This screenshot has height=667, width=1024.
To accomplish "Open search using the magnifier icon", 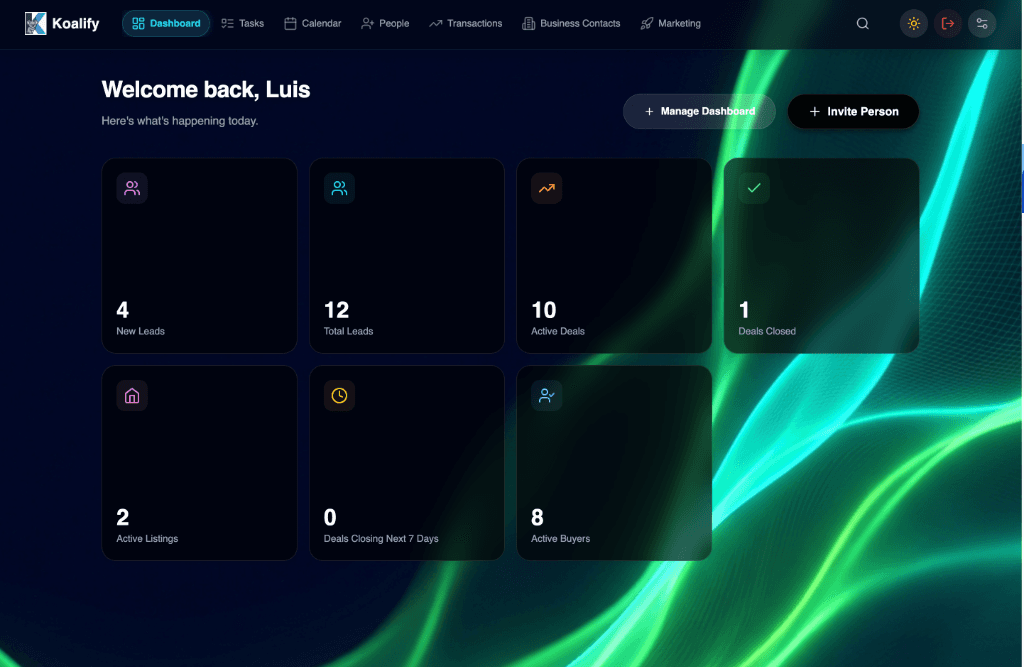I will pyautogui.click(x=862, y=23).
